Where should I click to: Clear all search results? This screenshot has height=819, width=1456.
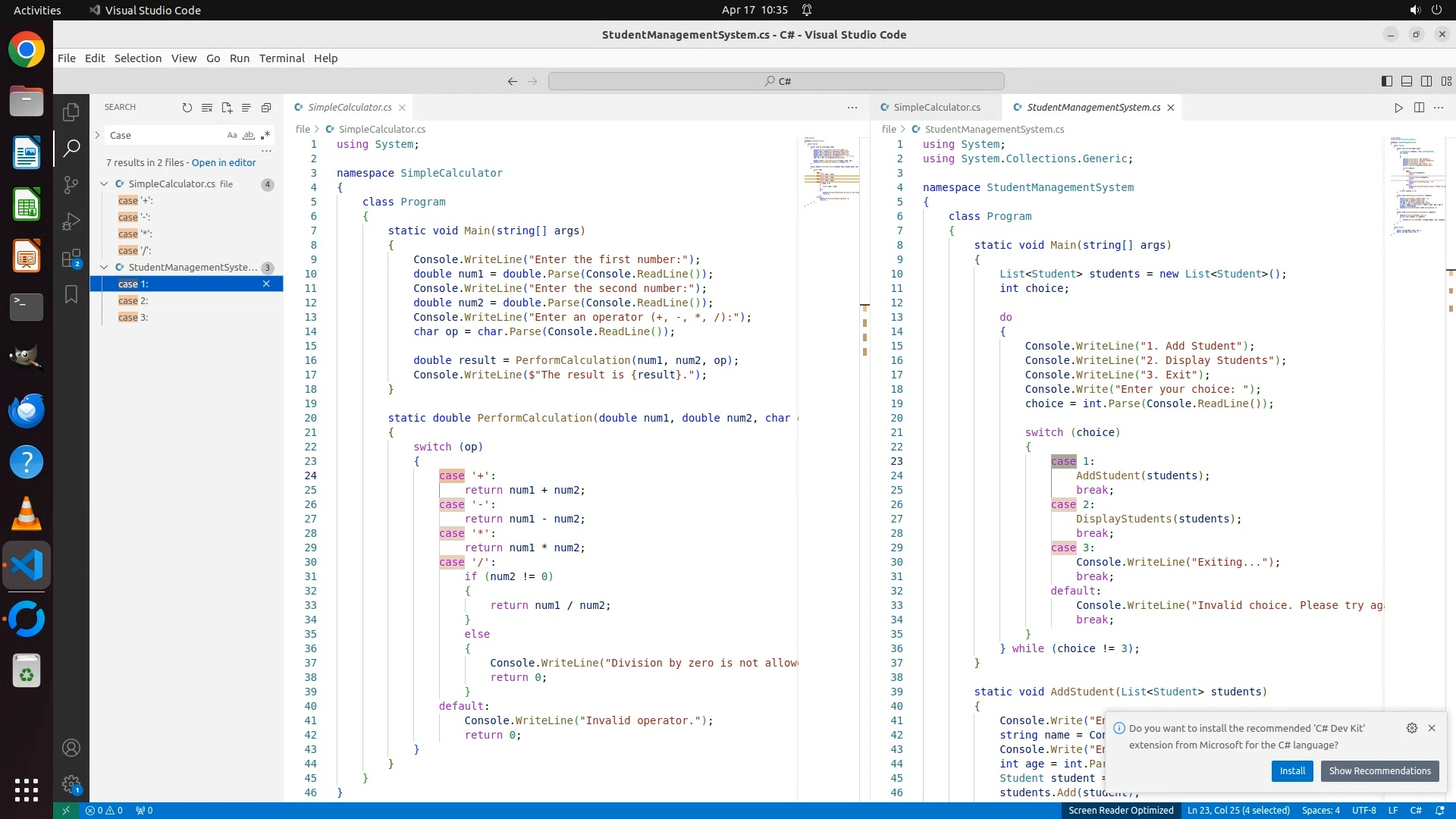point(206,108)
